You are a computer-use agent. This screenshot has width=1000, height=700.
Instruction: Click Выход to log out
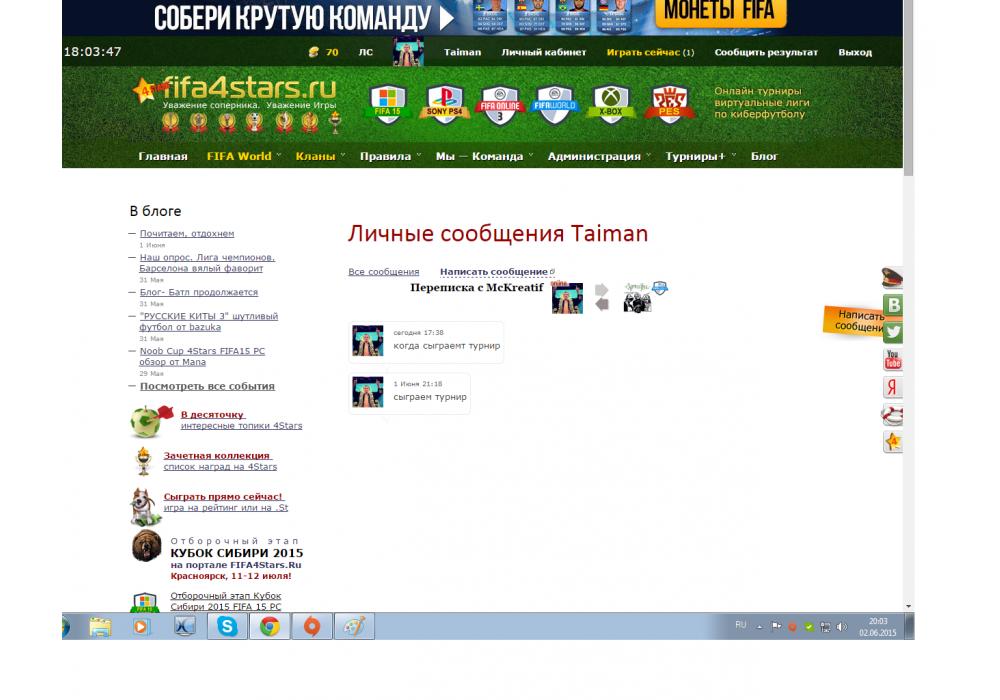[x=855, y=52]
